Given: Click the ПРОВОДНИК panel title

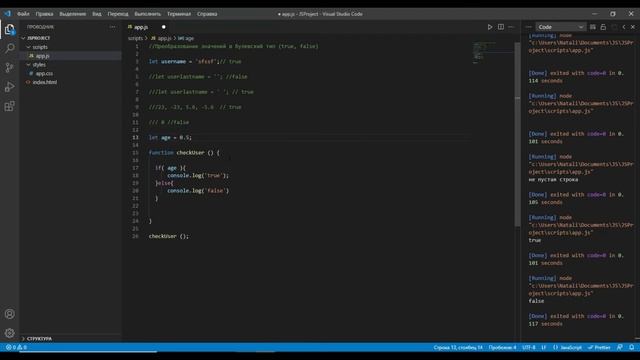Looking at the screenshot, I should coord(40,27).
